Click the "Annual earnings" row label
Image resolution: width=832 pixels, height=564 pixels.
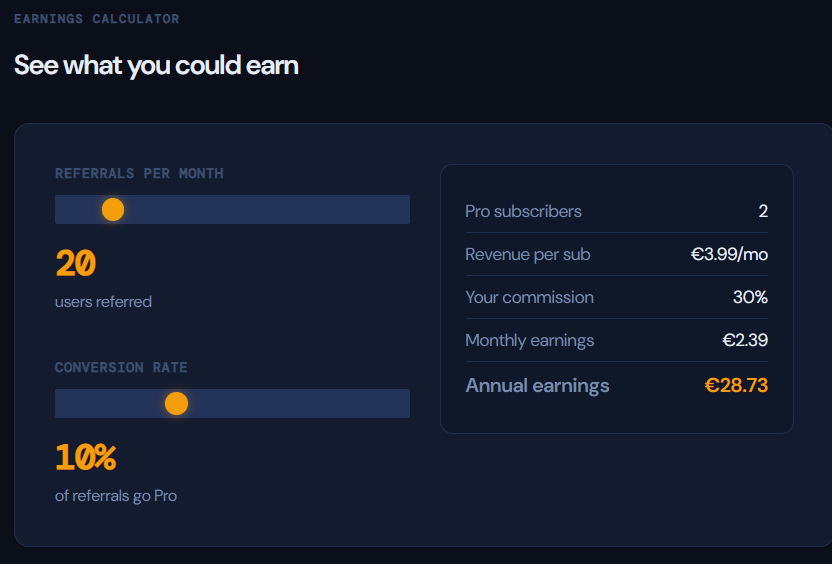[x=537, y=385]
